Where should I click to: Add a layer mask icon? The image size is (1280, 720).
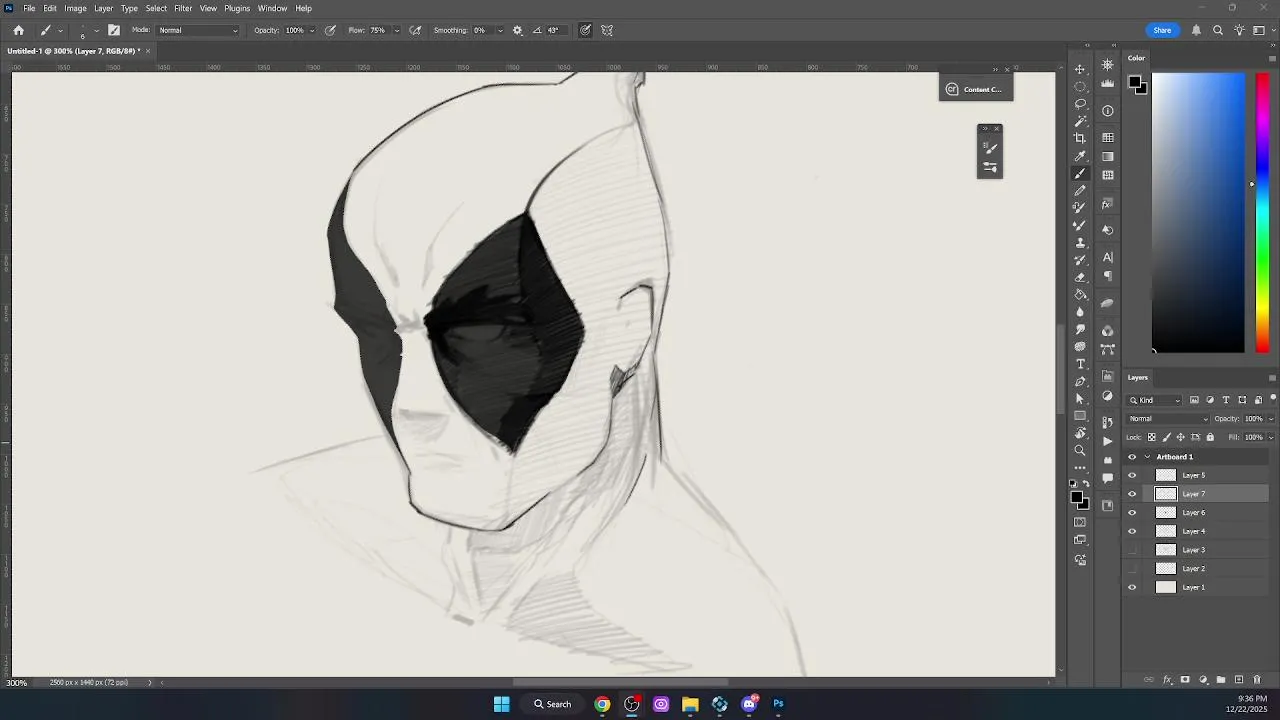coord(1185,680)
